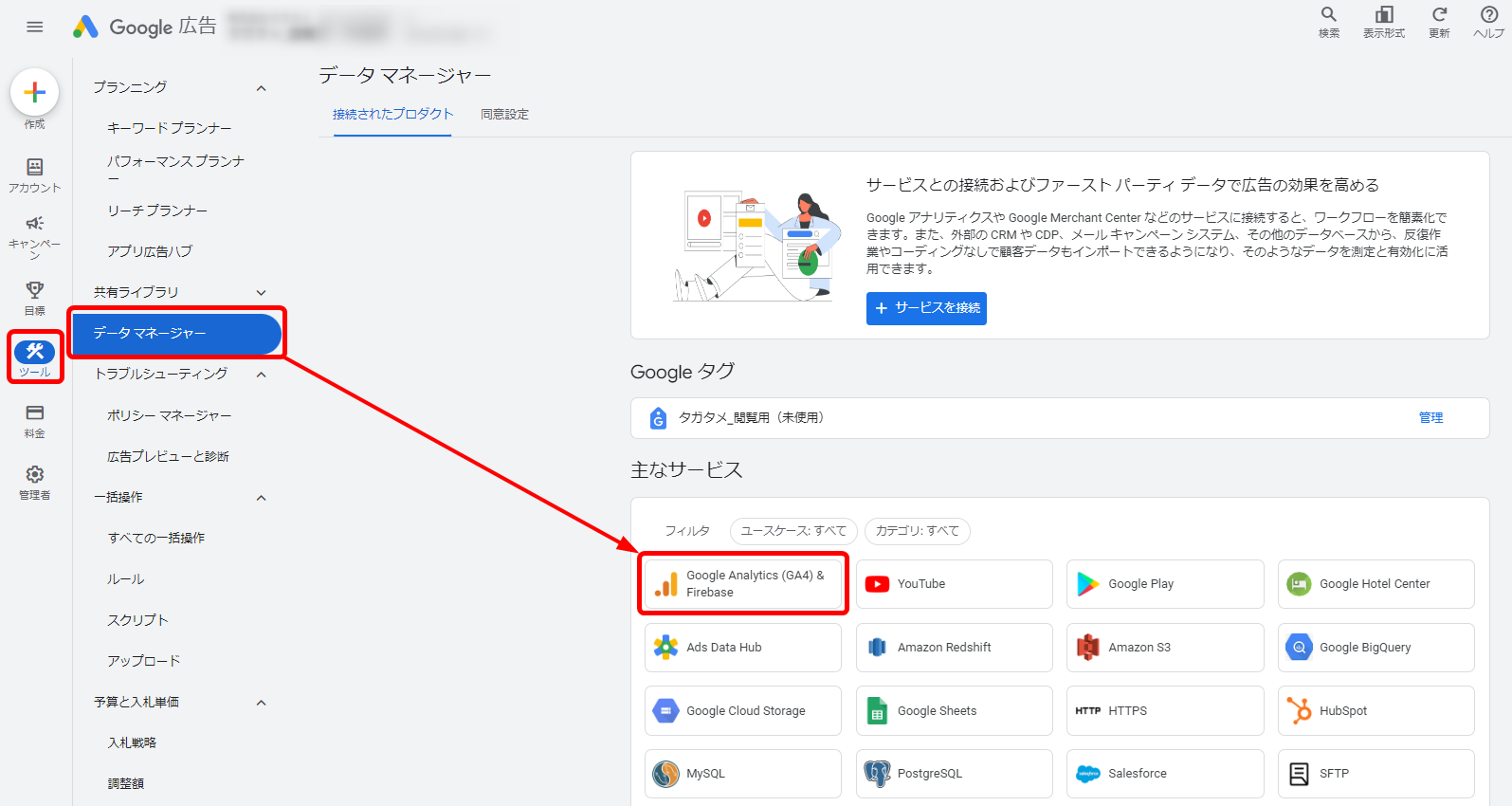Open ルール menu item
Screen dimensions: 1512x806
[126, 578]
